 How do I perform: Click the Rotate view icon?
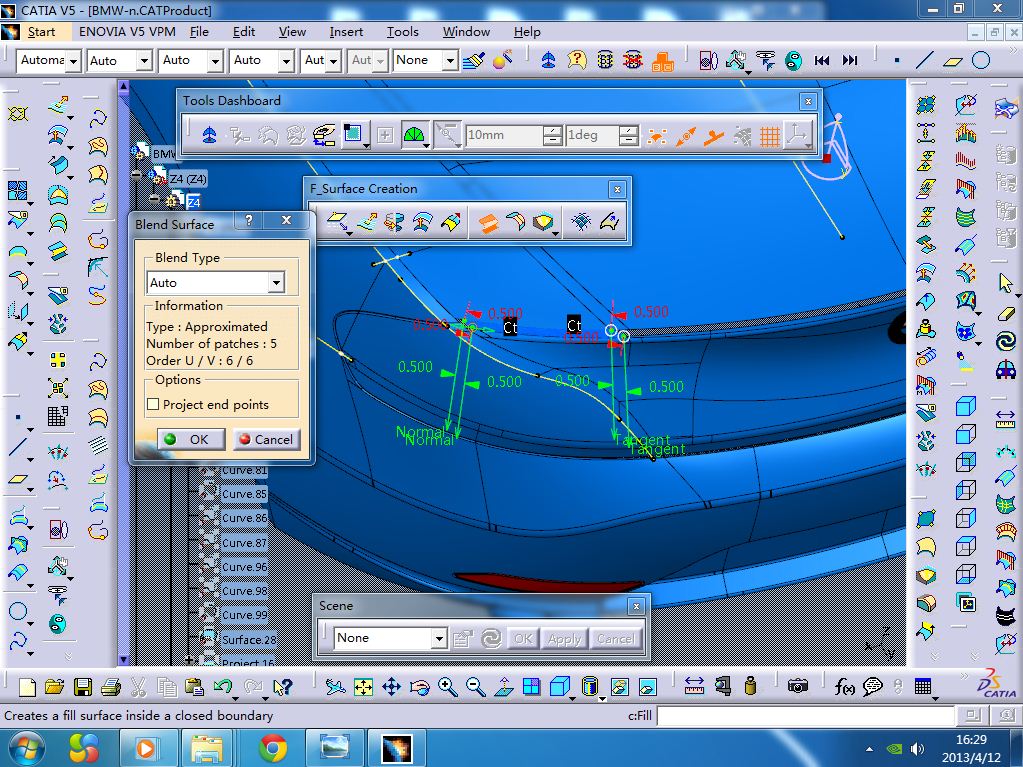tap(420, 687)
